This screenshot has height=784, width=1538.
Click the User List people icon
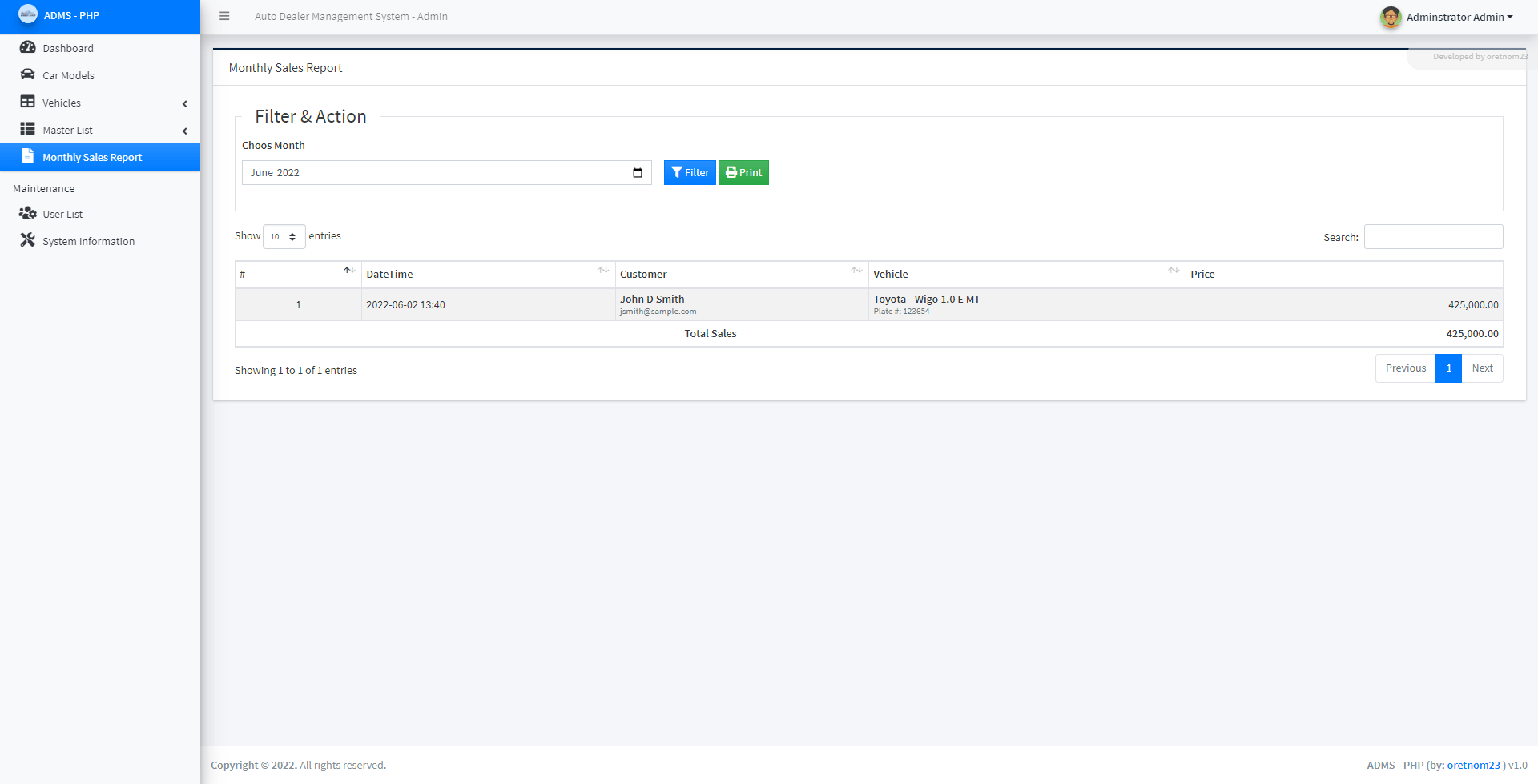click(28, 213)
